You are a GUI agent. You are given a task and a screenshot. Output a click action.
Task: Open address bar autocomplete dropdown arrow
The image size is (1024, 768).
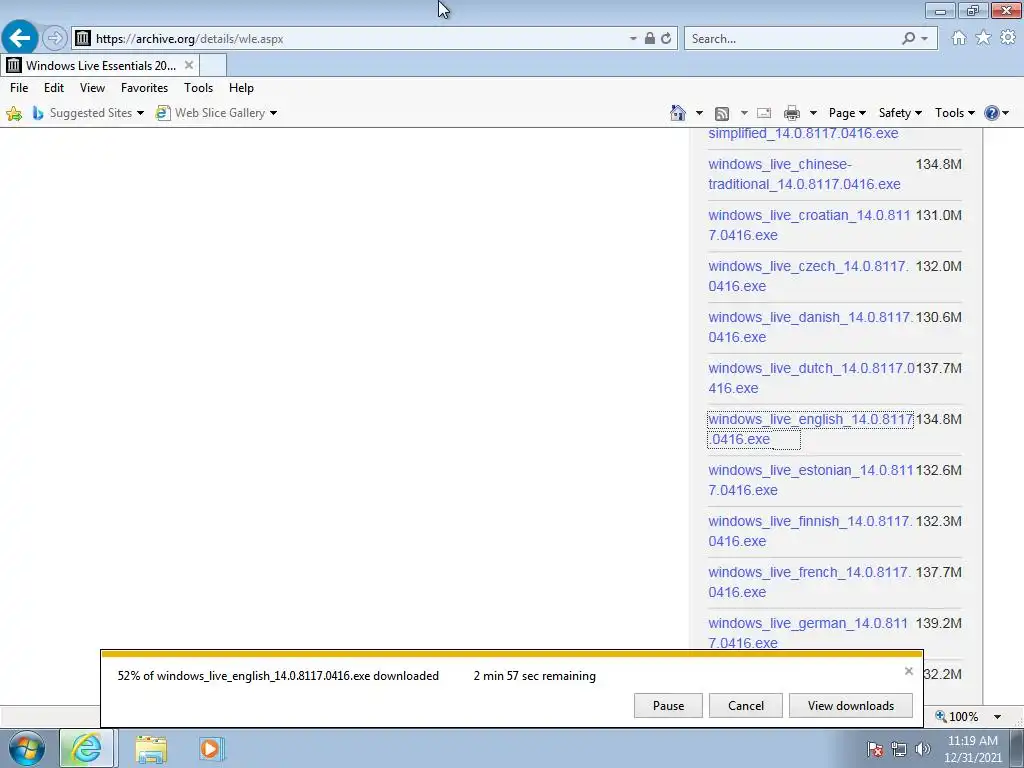633,39
